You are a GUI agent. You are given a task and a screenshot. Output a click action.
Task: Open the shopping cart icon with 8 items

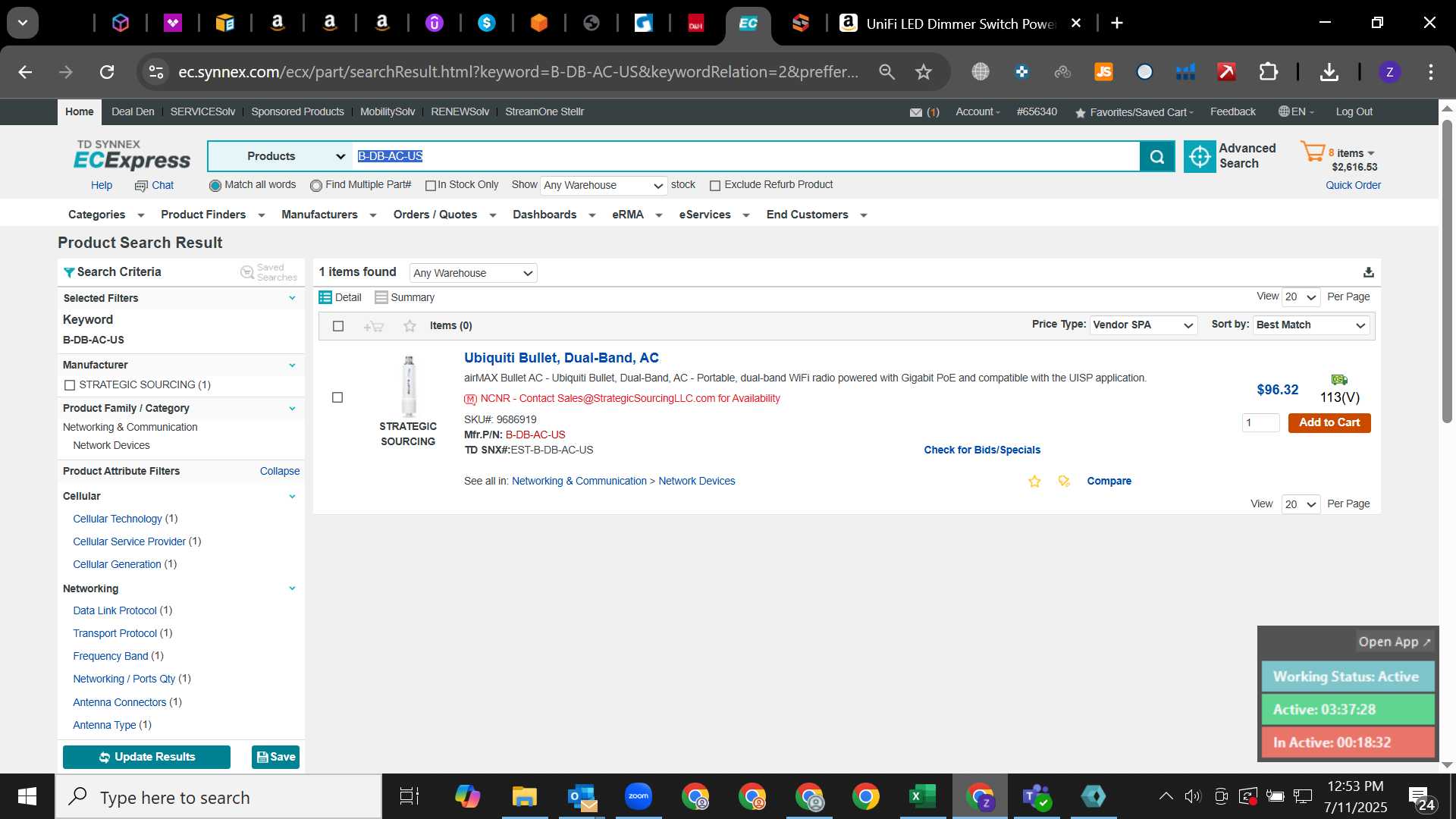[1313, 152]
